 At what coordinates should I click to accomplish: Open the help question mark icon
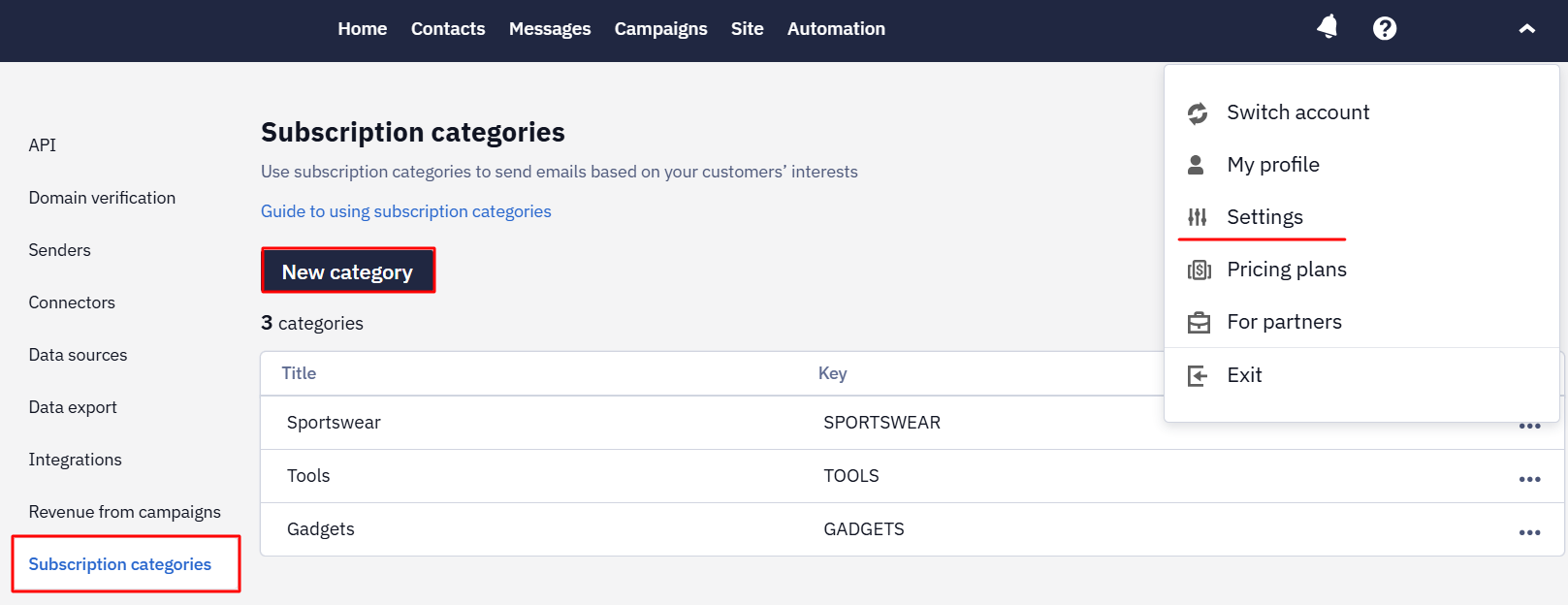pyautogui.click(x=1385, y=28)
